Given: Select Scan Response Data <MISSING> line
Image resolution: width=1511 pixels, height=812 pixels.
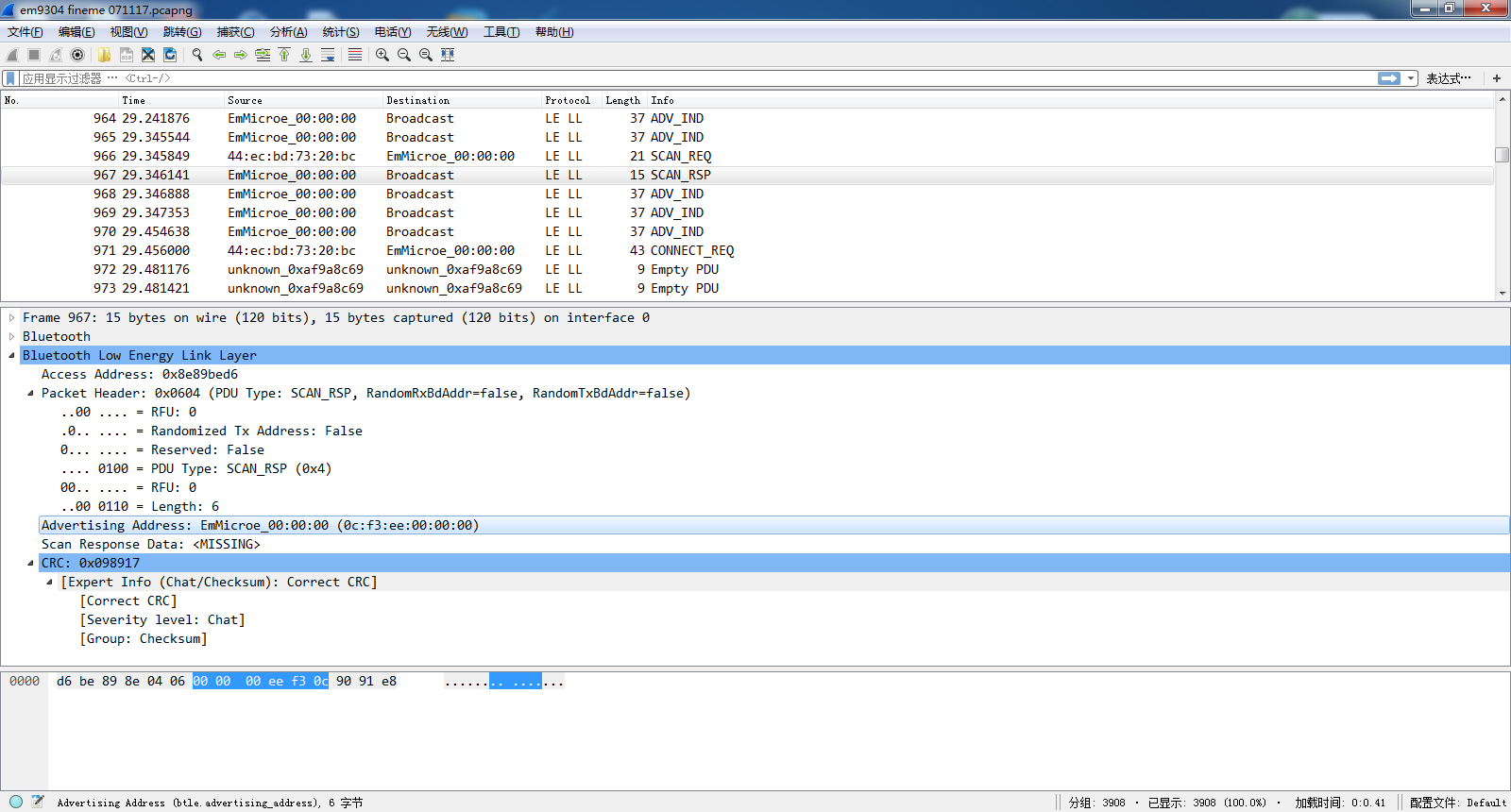Looking at the screenshot, I should tap(150, 544).
